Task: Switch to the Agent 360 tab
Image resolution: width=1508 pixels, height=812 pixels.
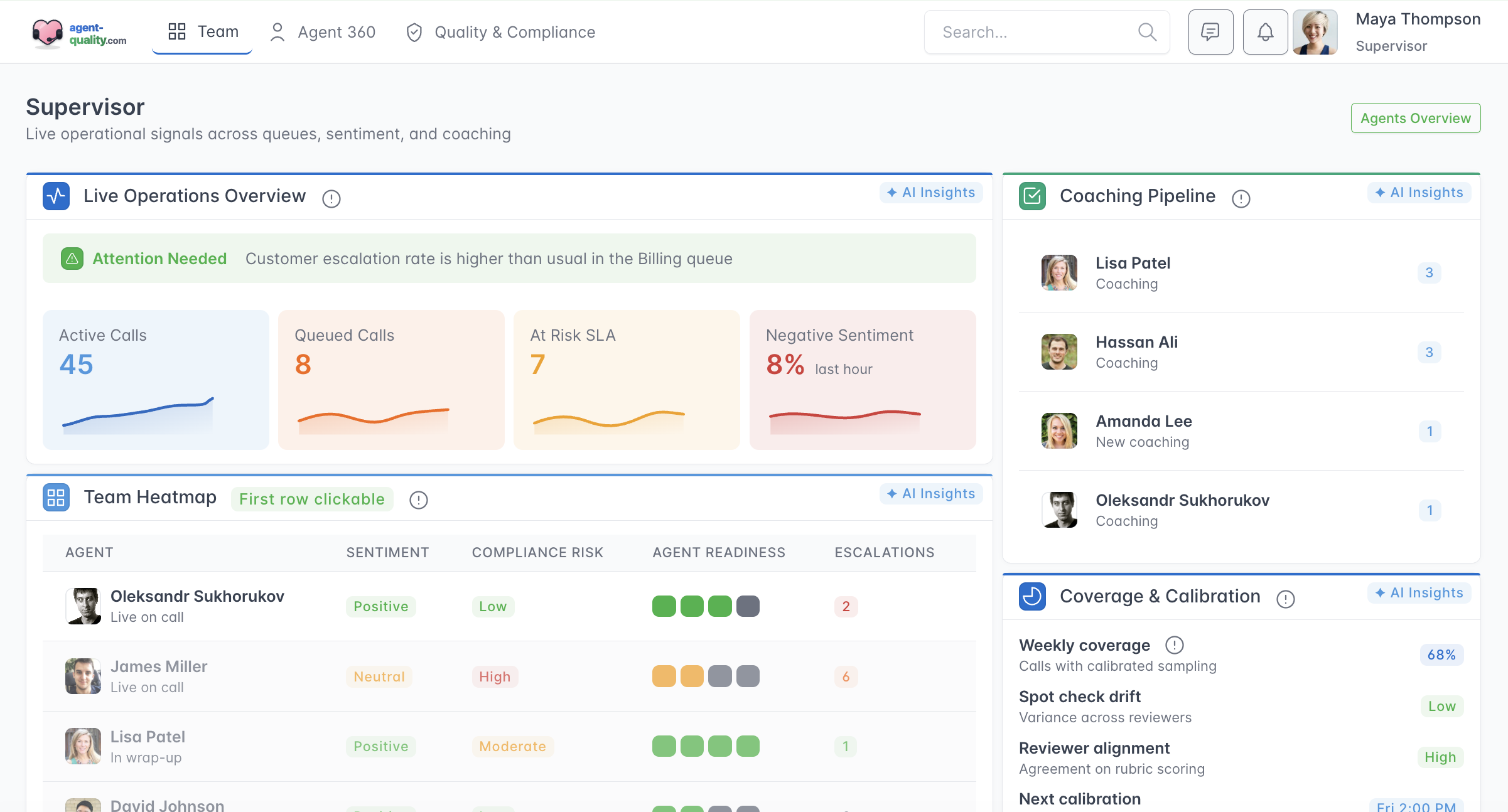Action: coord(323,32)
